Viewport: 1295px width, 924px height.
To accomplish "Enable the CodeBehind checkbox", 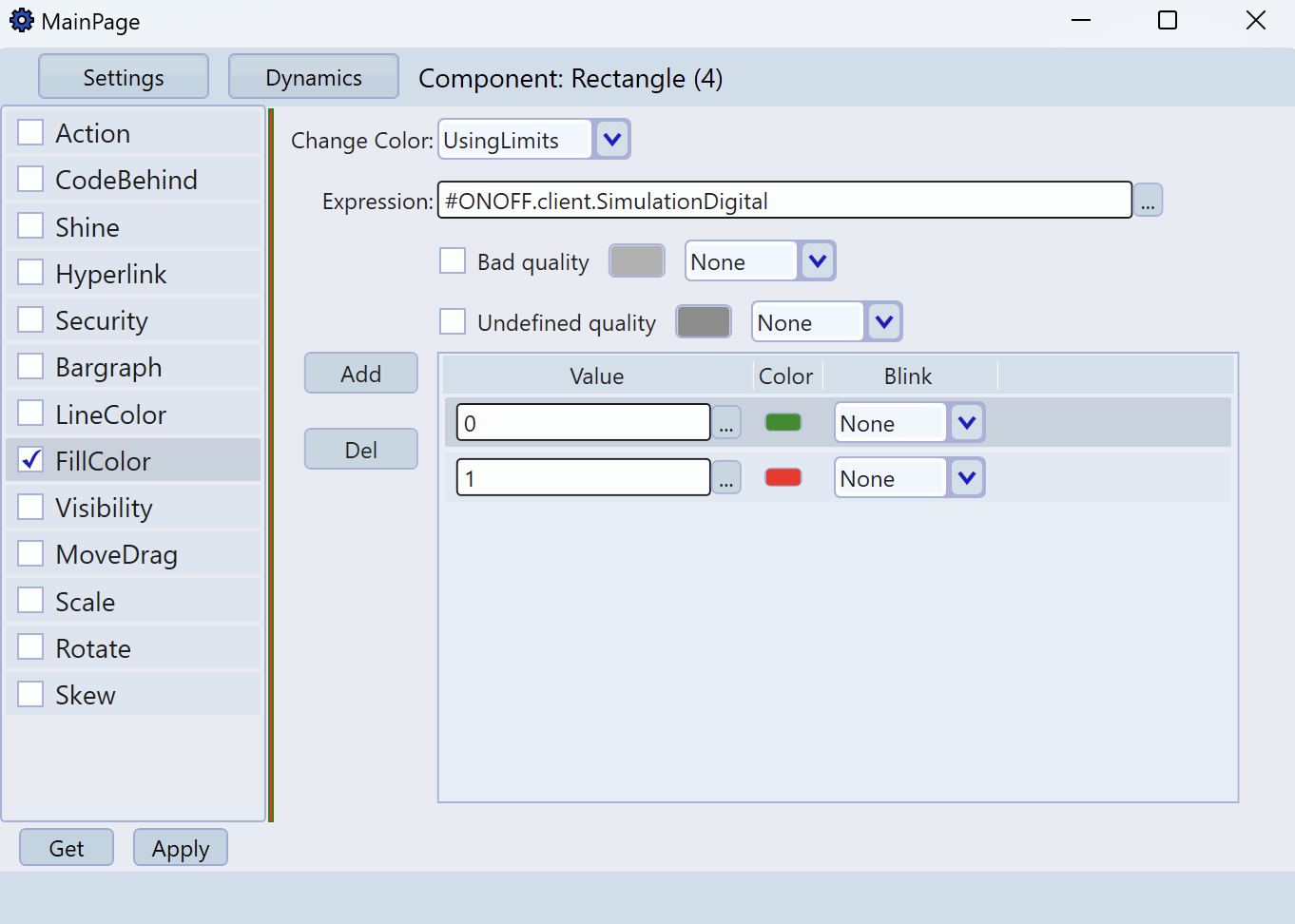I will click(x=30, y=179).
